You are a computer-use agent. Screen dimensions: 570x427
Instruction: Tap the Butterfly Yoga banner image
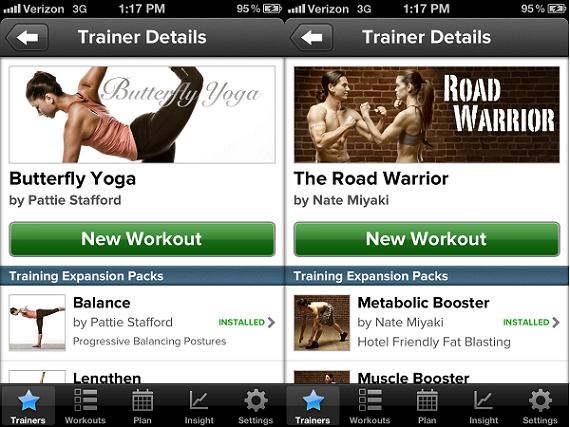tap(142, 114)
